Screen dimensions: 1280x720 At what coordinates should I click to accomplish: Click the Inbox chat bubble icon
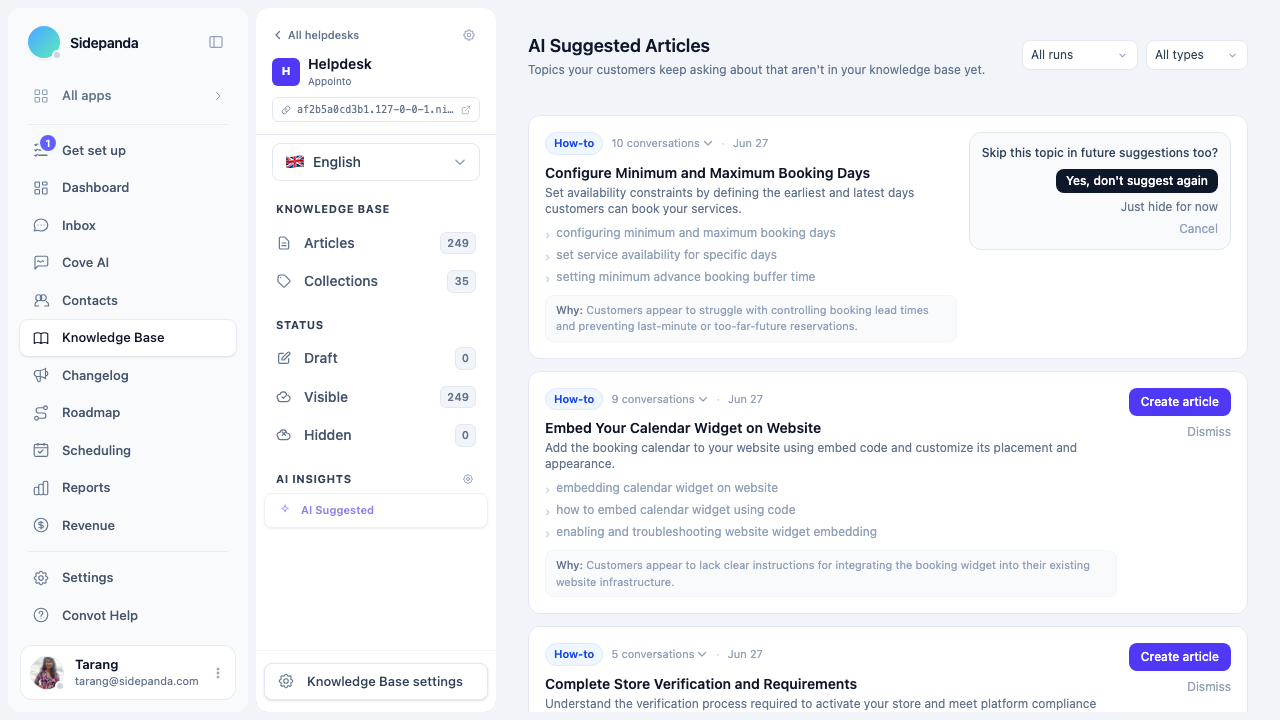click(x=41, y=225)
